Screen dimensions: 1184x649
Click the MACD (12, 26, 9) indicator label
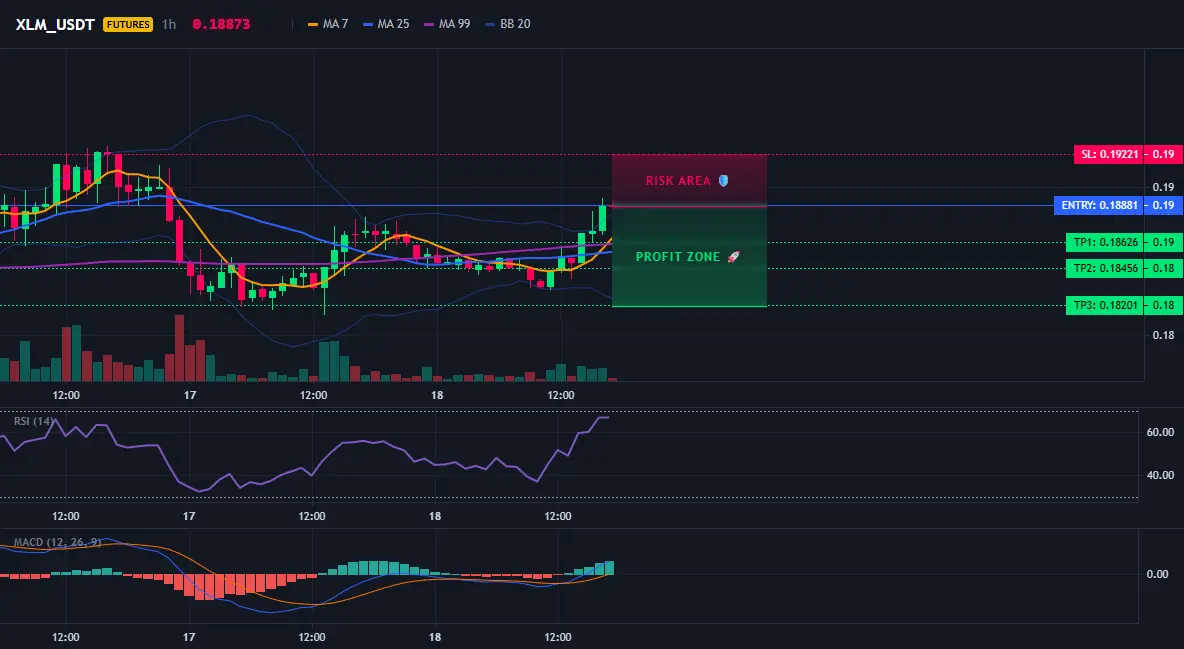click(x=57, y=542)
